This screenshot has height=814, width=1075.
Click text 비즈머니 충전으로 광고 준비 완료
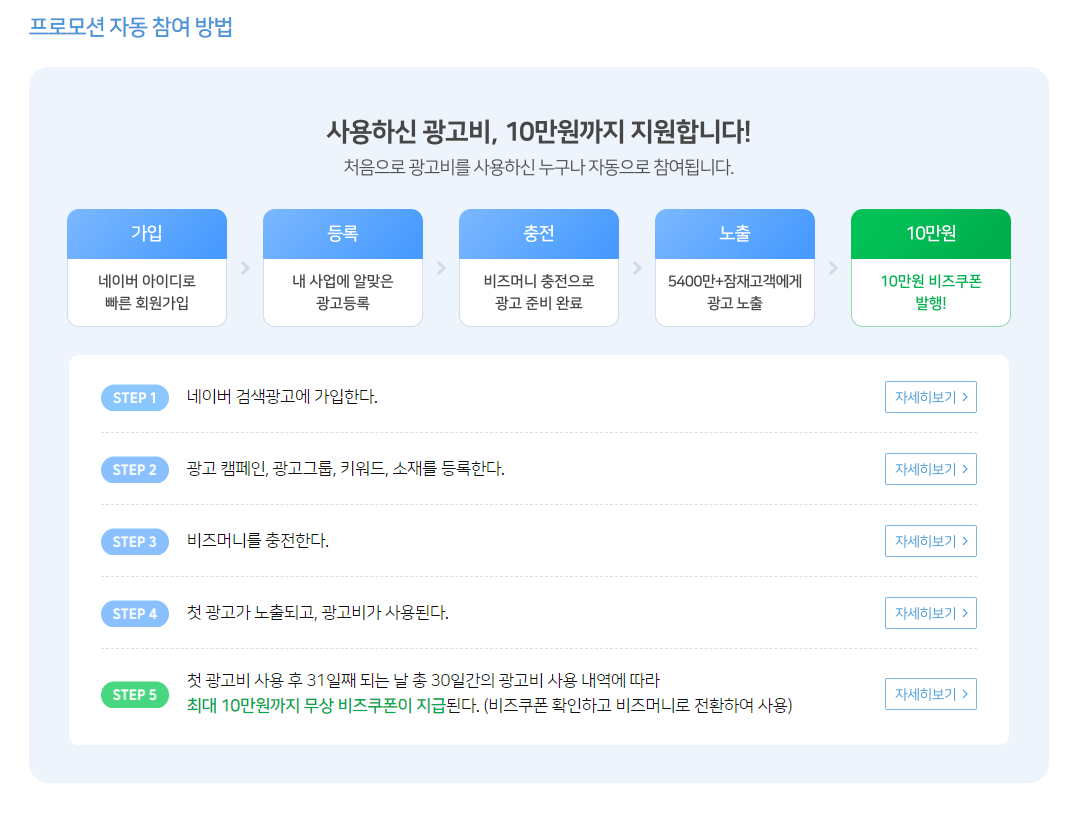tap(539, 292)
